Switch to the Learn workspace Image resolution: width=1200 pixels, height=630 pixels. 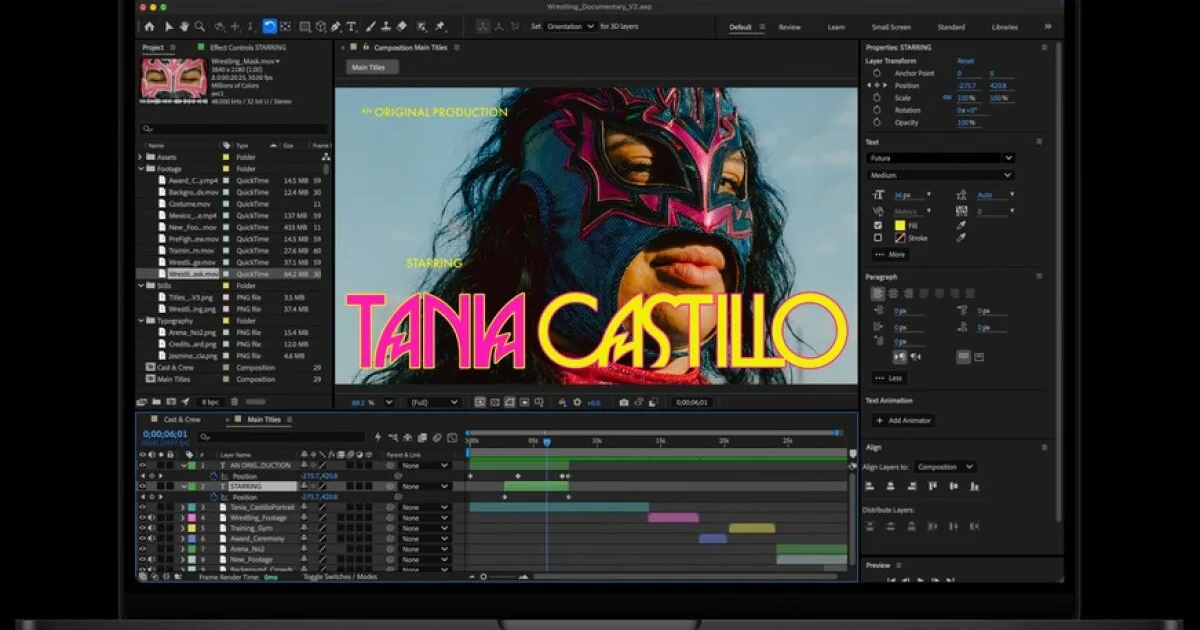pos(836,27)
